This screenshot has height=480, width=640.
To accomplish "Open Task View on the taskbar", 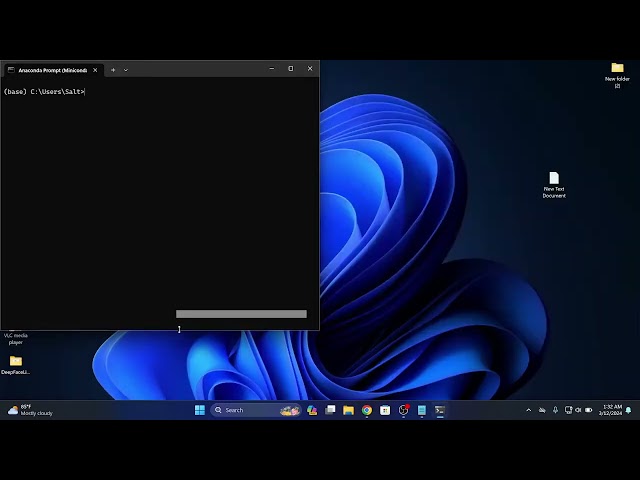I will click(x=330, y=410).
